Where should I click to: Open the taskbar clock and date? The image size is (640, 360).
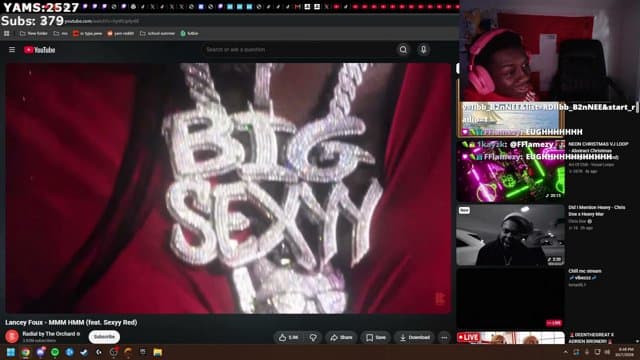point(625,352)
